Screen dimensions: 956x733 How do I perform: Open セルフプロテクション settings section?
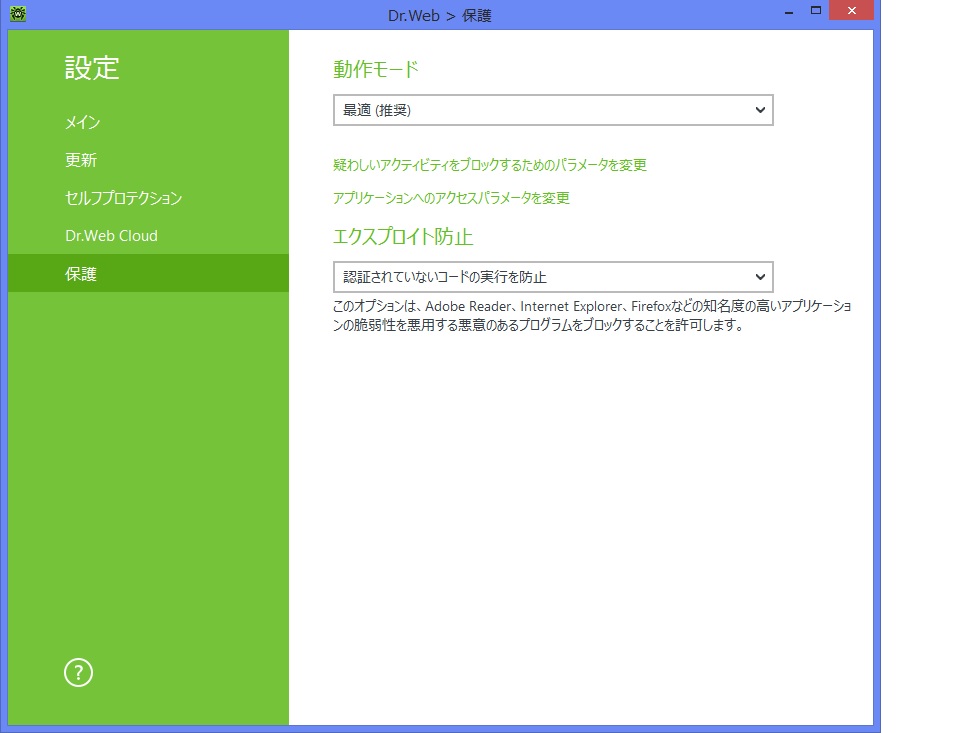124,198
